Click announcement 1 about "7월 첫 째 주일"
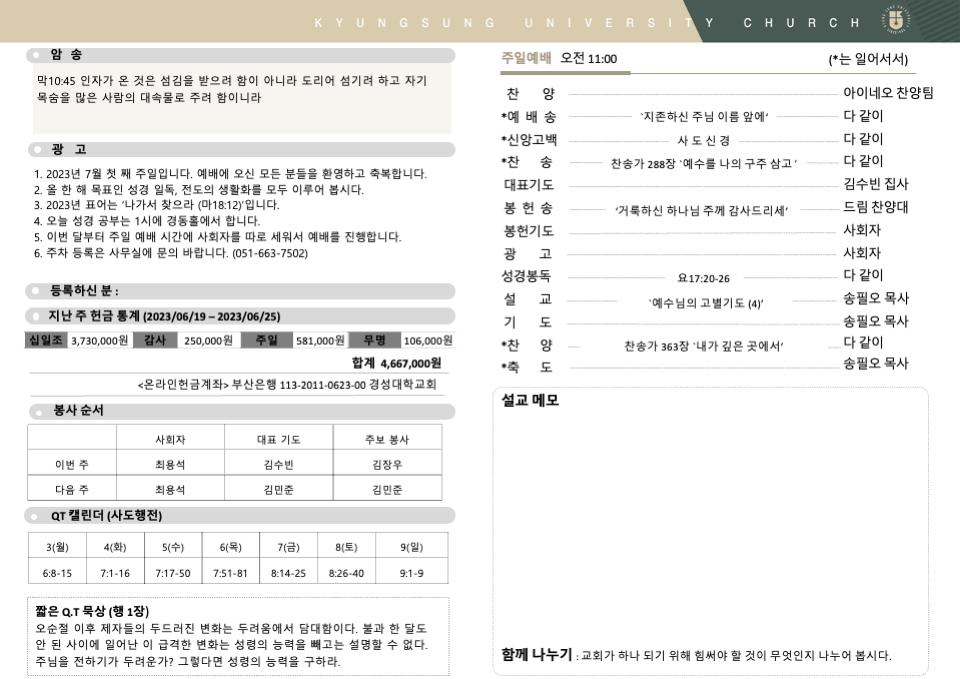This screenshot has width=960, height=679. click(230, 174)
